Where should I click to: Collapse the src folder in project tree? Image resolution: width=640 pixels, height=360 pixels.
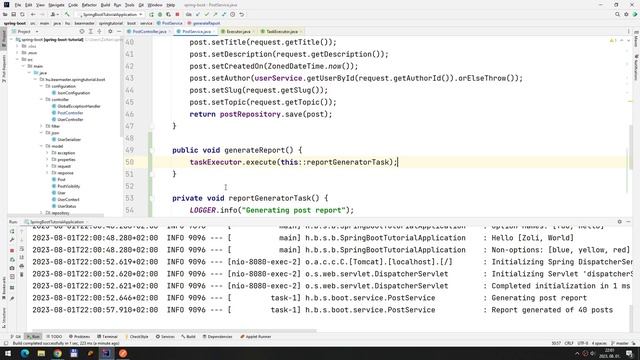click(18, 60)
